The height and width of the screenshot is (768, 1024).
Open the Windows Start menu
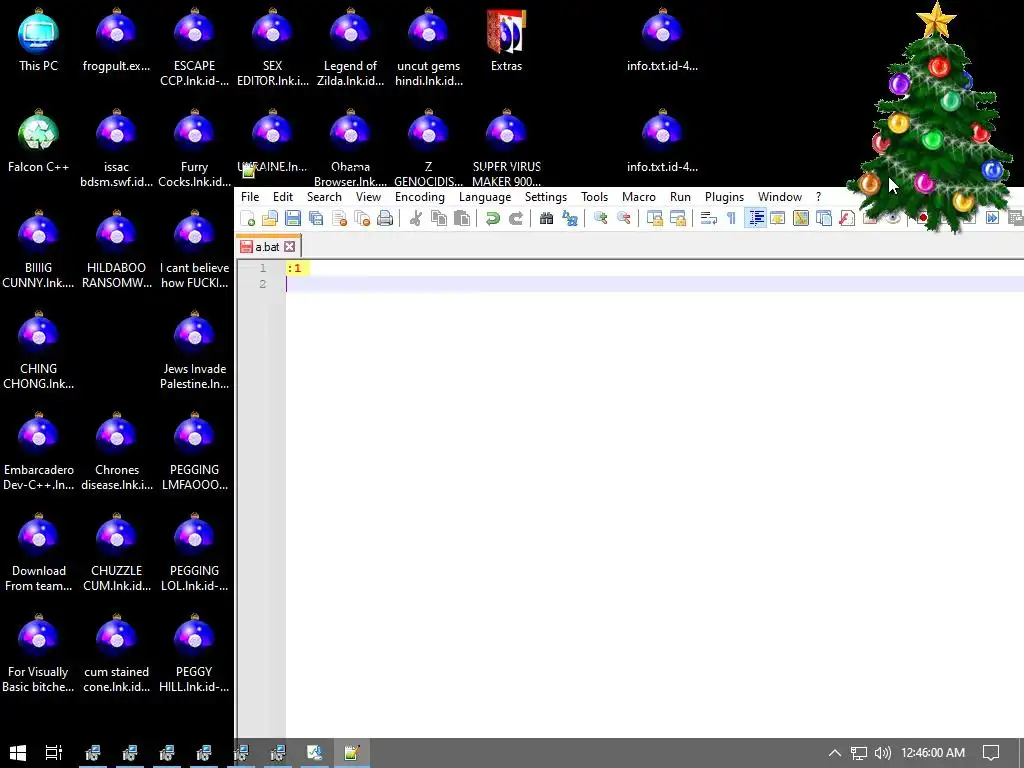coord(18,753)
